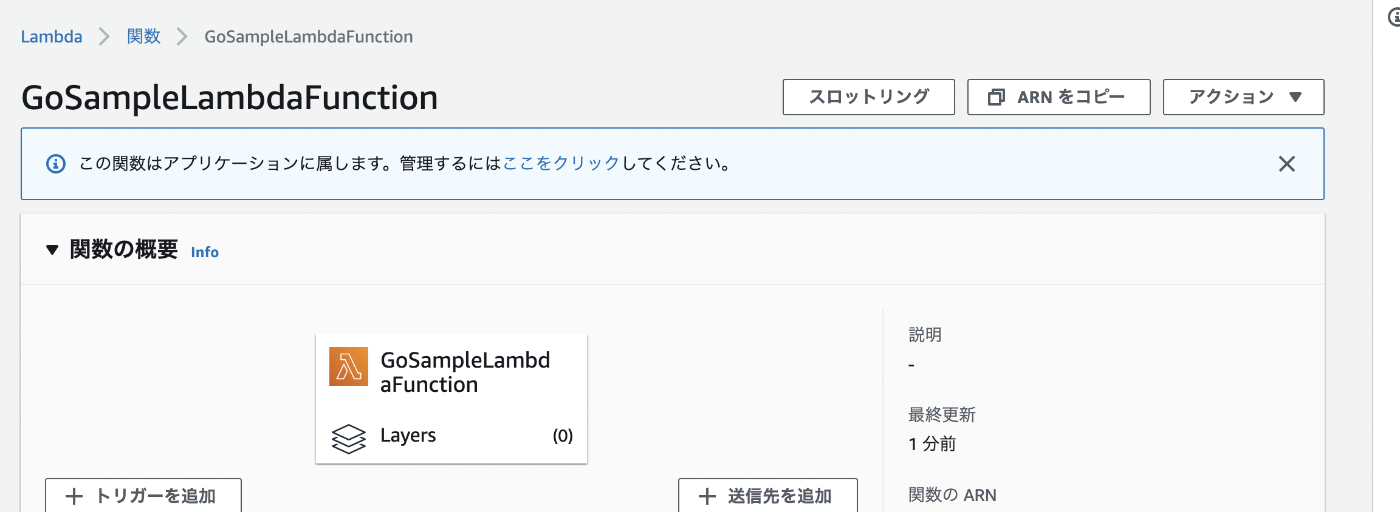The width and height of the screenshot is (1400, 512).
Task: Click the partially visible top-right corner icon
Action: coord(1393,16)
